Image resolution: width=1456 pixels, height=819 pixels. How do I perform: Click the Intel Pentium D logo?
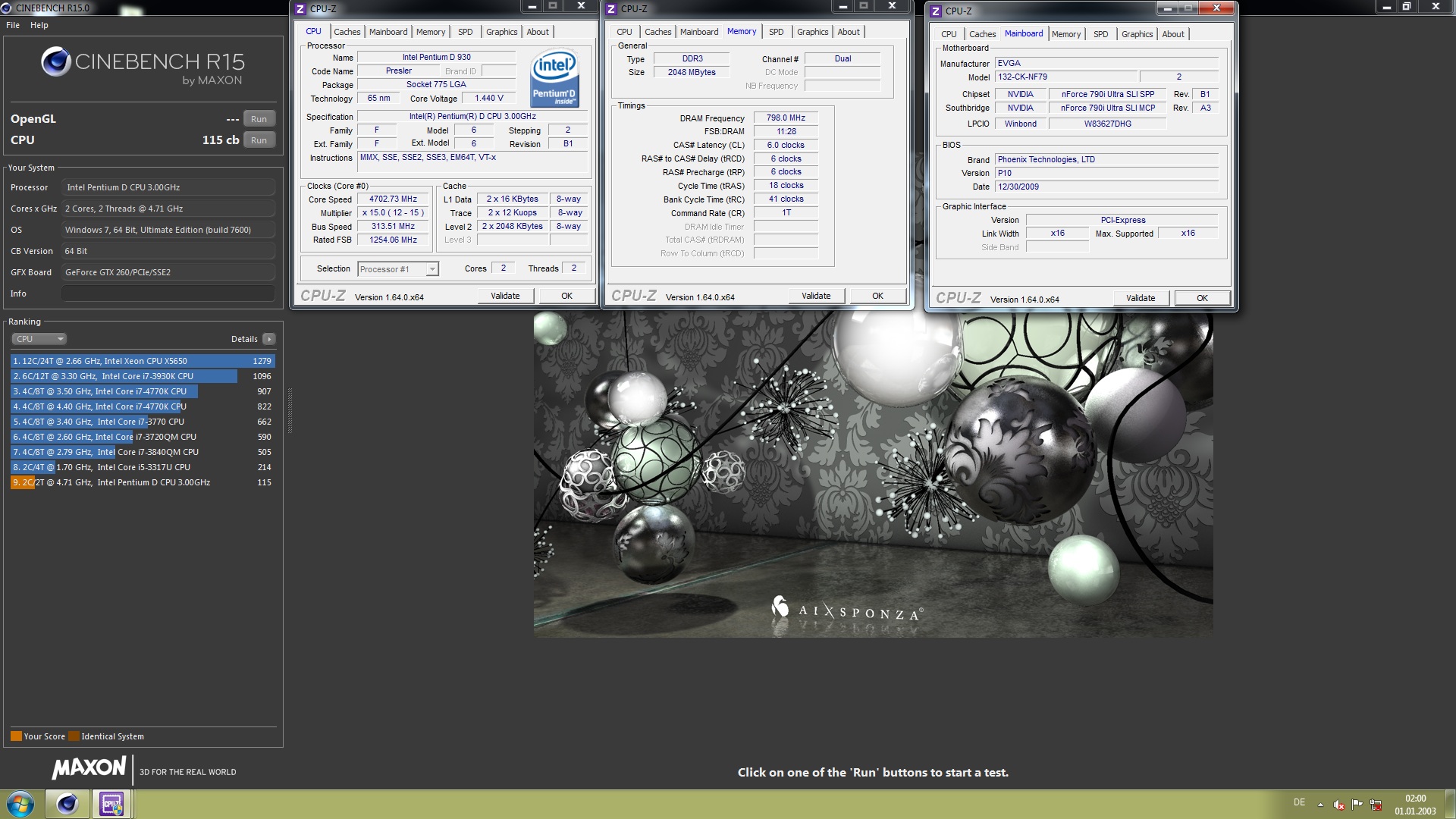click(555, 77)
